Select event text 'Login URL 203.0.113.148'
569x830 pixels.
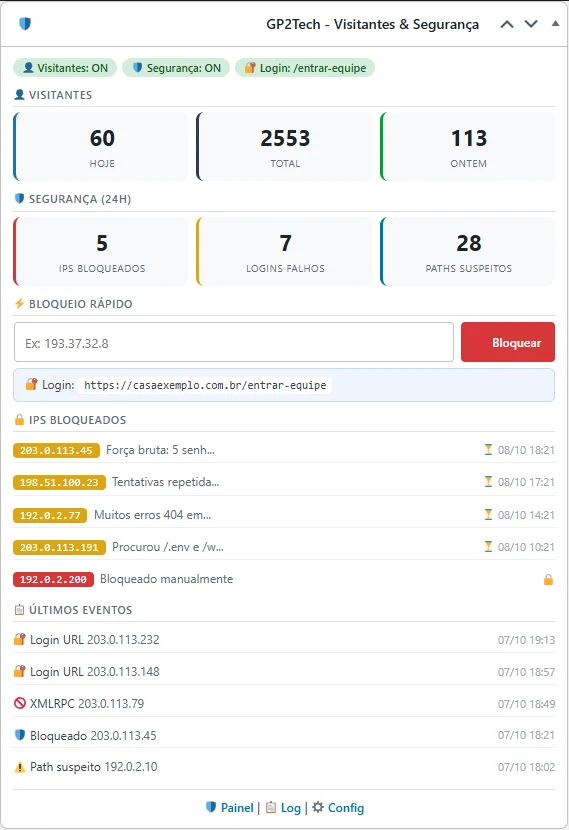point(95,672)
